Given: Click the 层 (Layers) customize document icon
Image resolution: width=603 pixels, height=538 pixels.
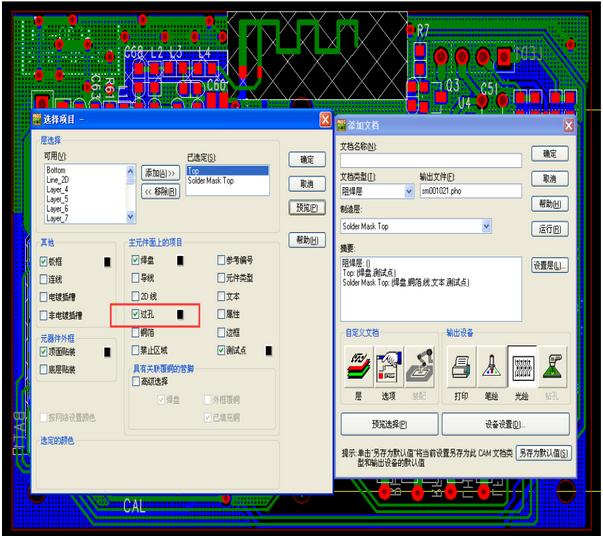Looking at the screenshot, I should pyautogui.click(x=359, y=370).
